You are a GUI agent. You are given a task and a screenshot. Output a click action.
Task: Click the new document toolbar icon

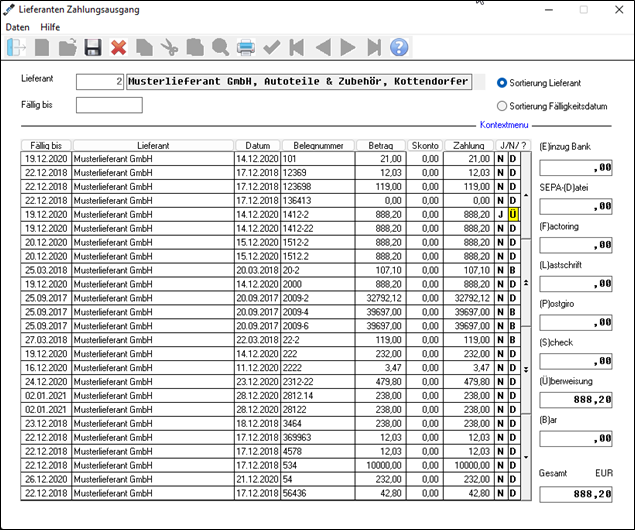(42, 47)
